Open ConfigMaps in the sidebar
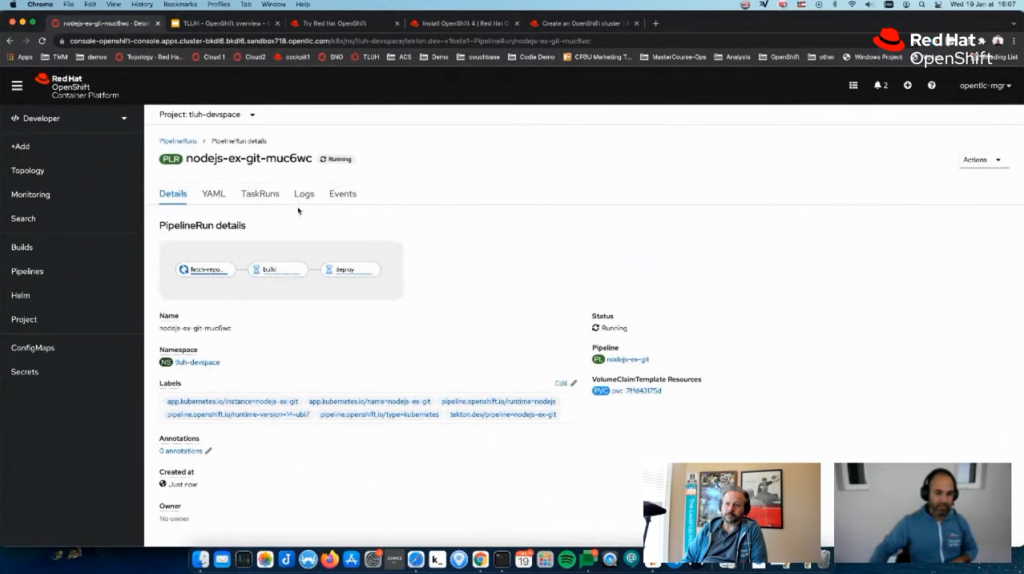Screen dimensions: 1024x574 pos(33,348)
